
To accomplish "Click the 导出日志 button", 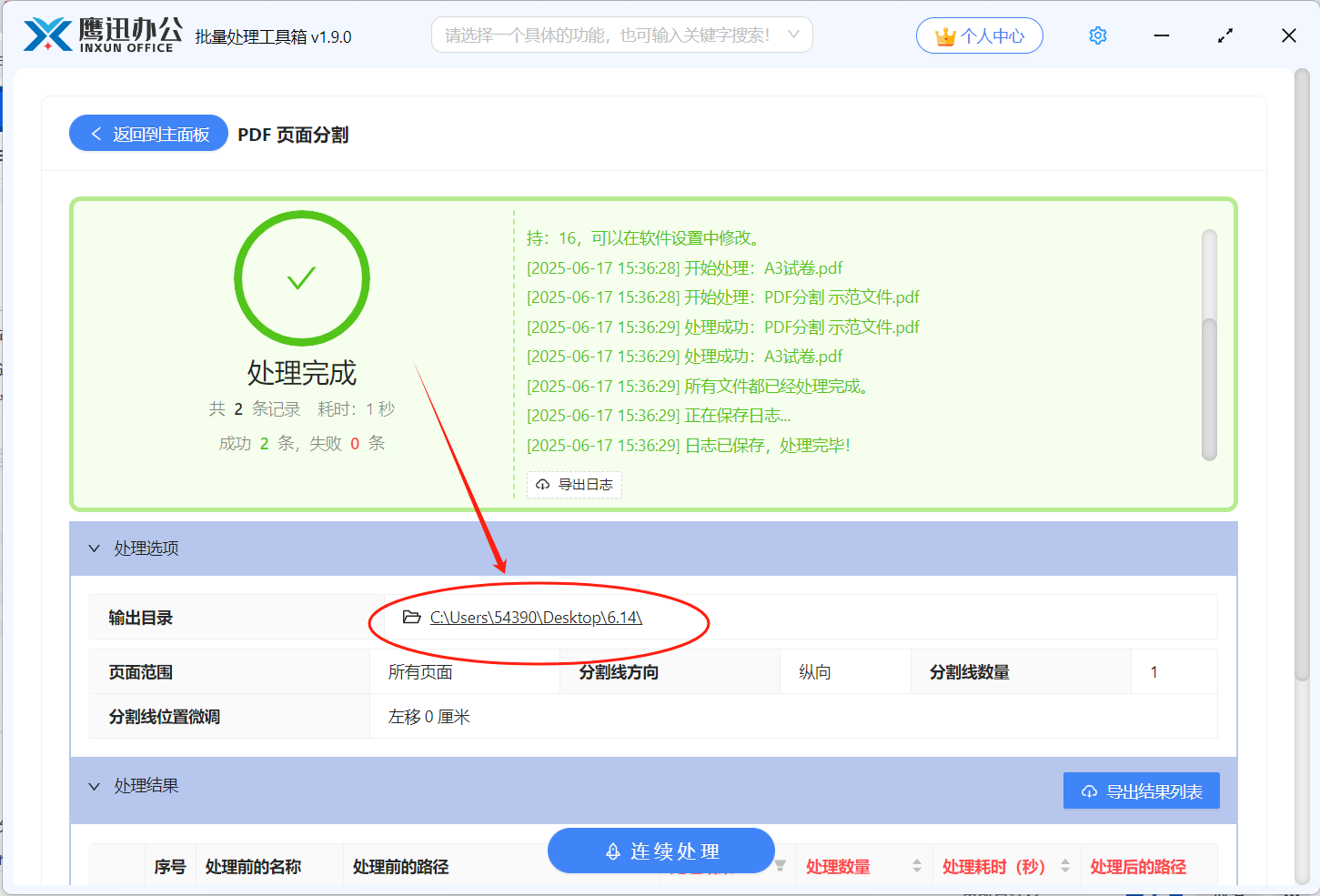I will coord(574,485).
